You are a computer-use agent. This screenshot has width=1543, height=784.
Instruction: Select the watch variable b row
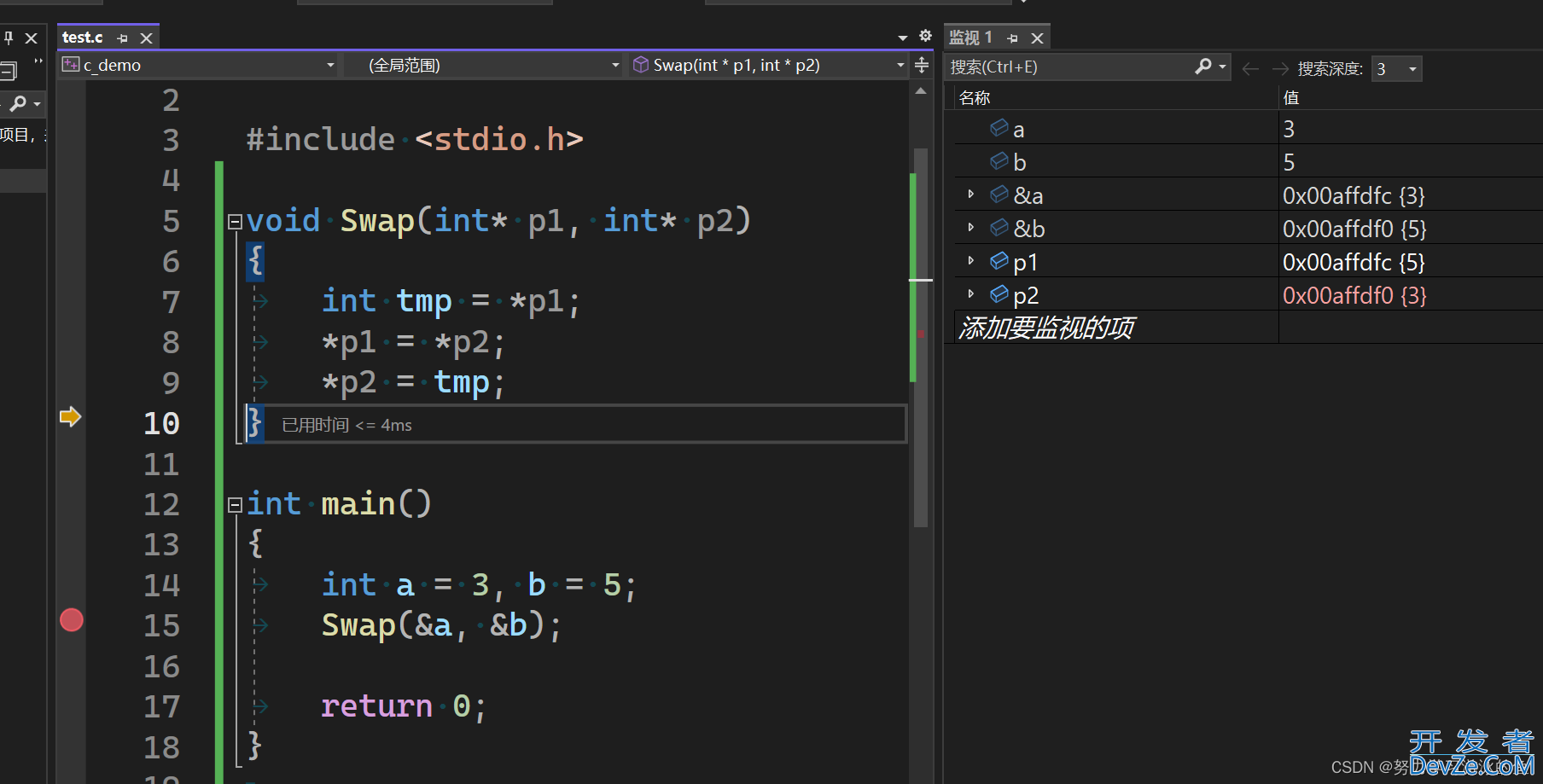click(1248, 162)
